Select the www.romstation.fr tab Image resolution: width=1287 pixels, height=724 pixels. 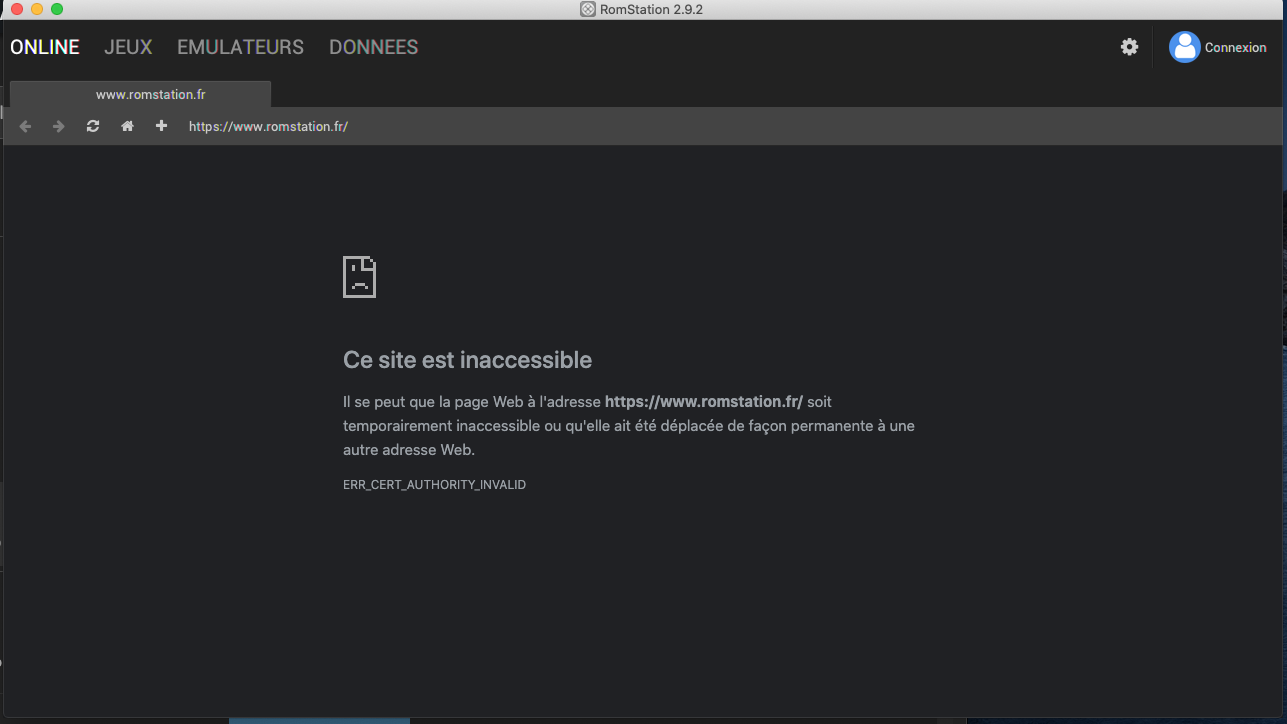(x=140, y=95)
